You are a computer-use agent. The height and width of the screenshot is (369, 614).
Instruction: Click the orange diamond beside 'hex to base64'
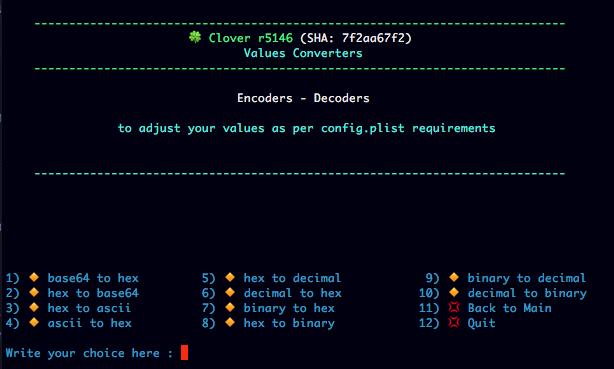34,292
